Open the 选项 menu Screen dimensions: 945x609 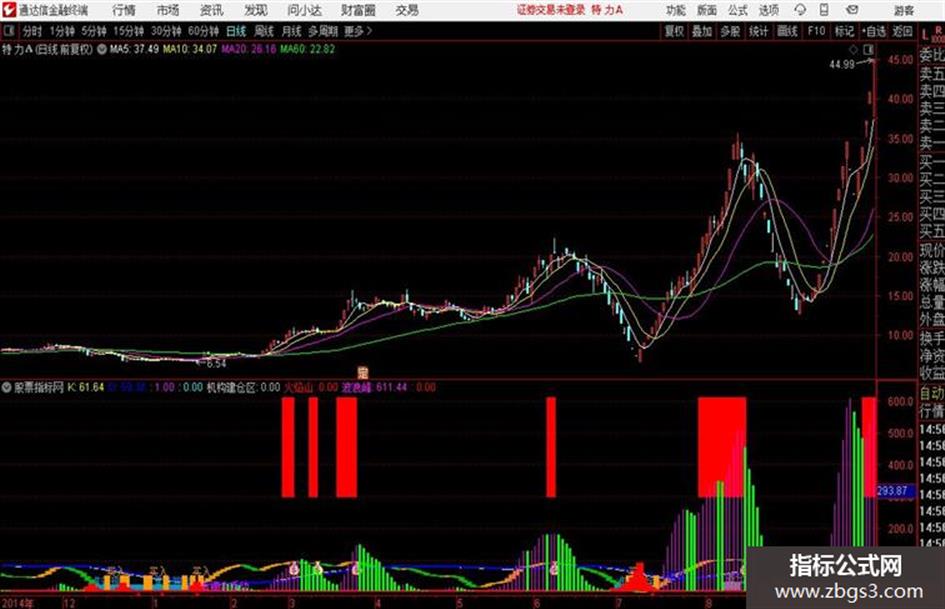pyautogui.click(x=768, y=10)
